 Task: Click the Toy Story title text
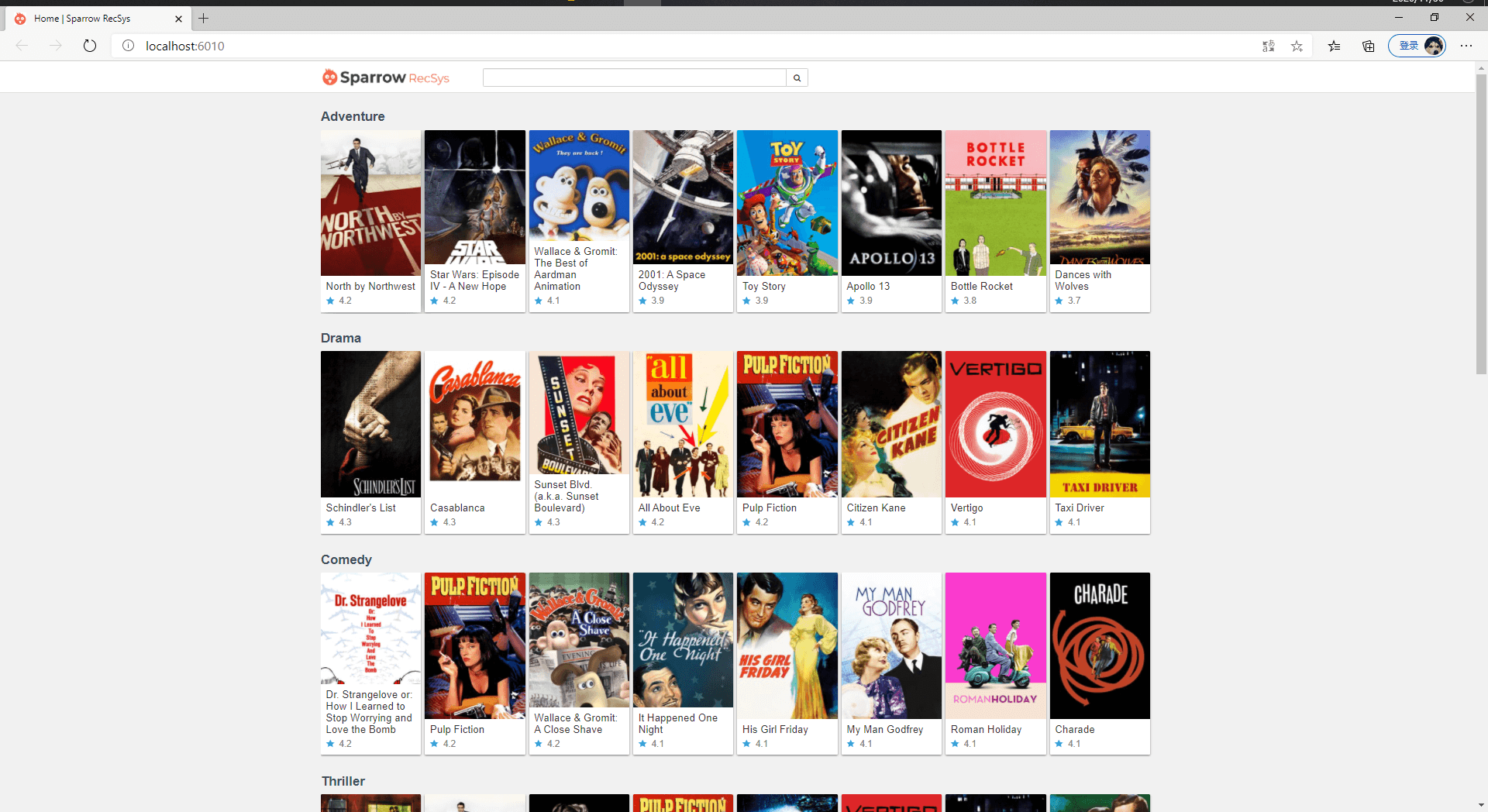tap(764, 286)
